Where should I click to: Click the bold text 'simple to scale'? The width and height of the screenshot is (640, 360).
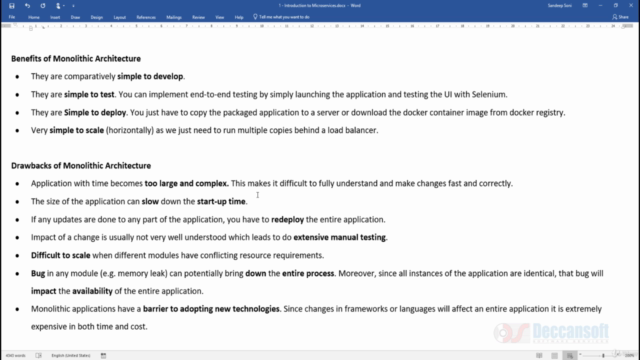pos(77,130)
